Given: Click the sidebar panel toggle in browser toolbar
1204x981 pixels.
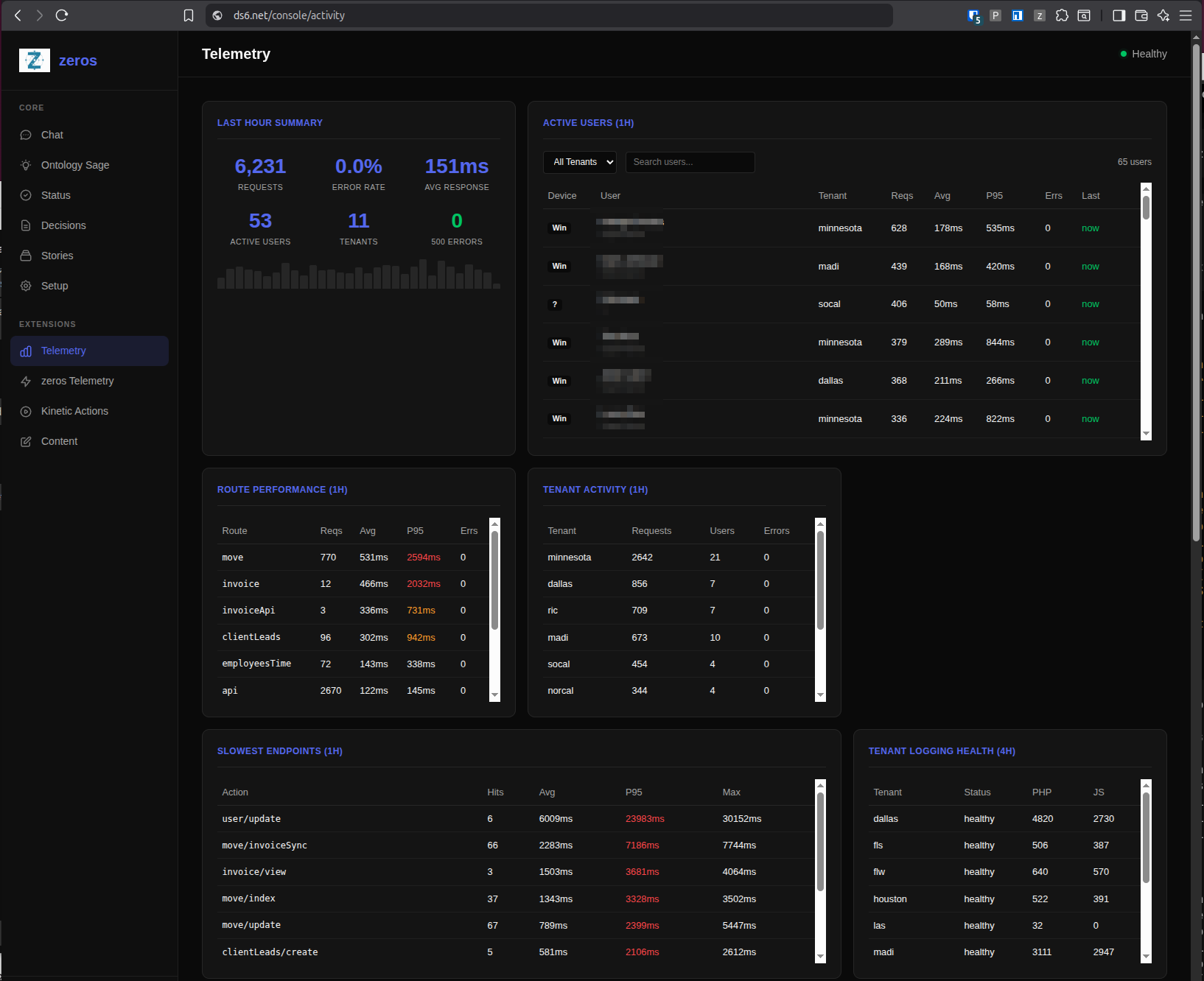Looking at the screenshot, I should click(1118, 15).
